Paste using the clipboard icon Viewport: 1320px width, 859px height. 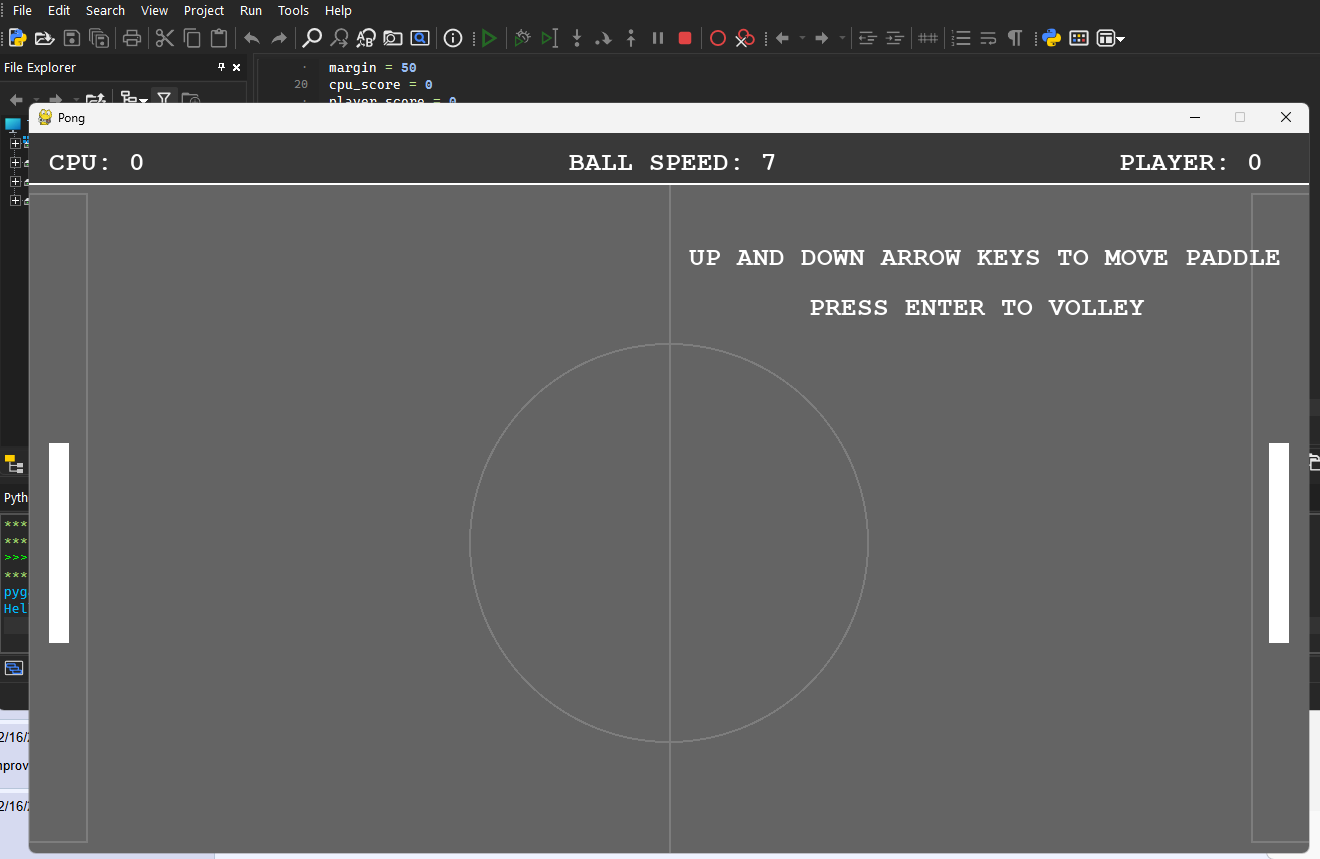click(219, 38)
